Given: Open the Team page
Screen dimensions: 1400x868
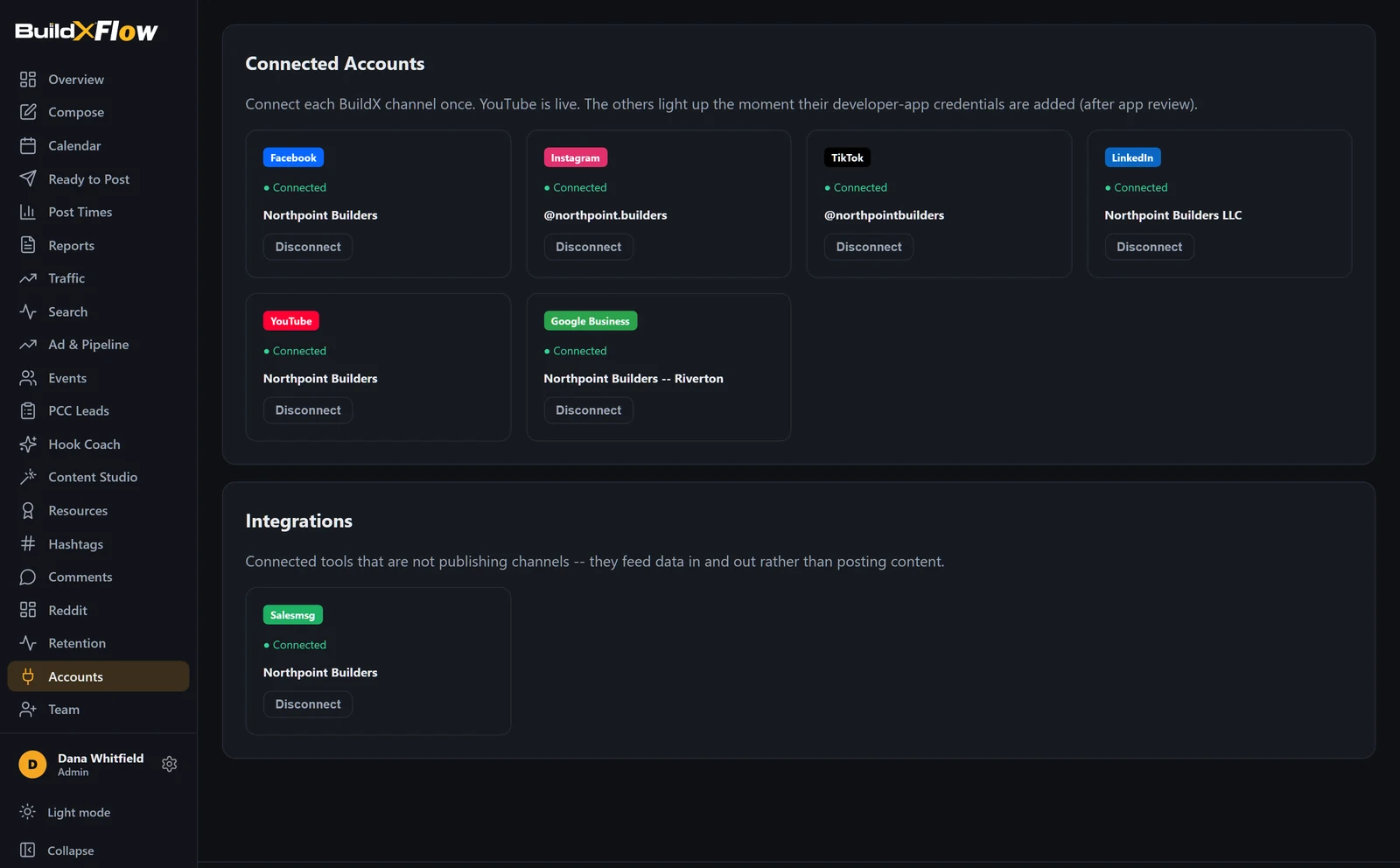Looking at the screenshot, I should coord(98,710).
